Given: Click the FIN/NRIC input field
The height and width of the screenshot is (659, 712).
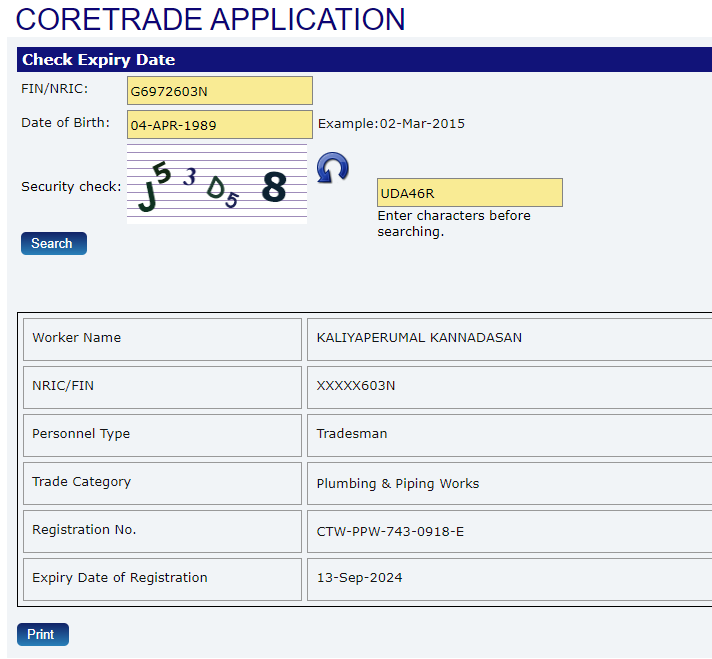Looking at the screenshot, I should pyautogui.click(x=220, y=91).
